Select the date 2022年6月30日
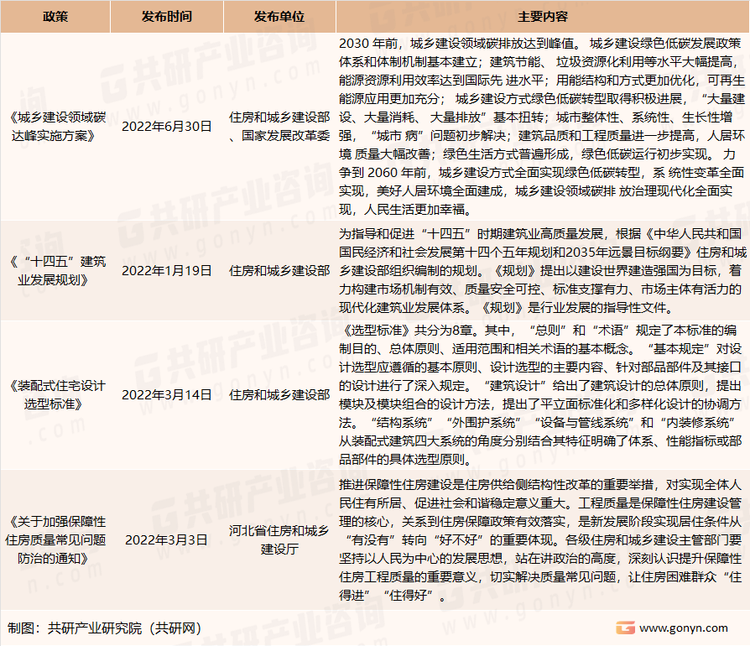The image size is (750, 646). pyautogui.click(x=166, y=127)
